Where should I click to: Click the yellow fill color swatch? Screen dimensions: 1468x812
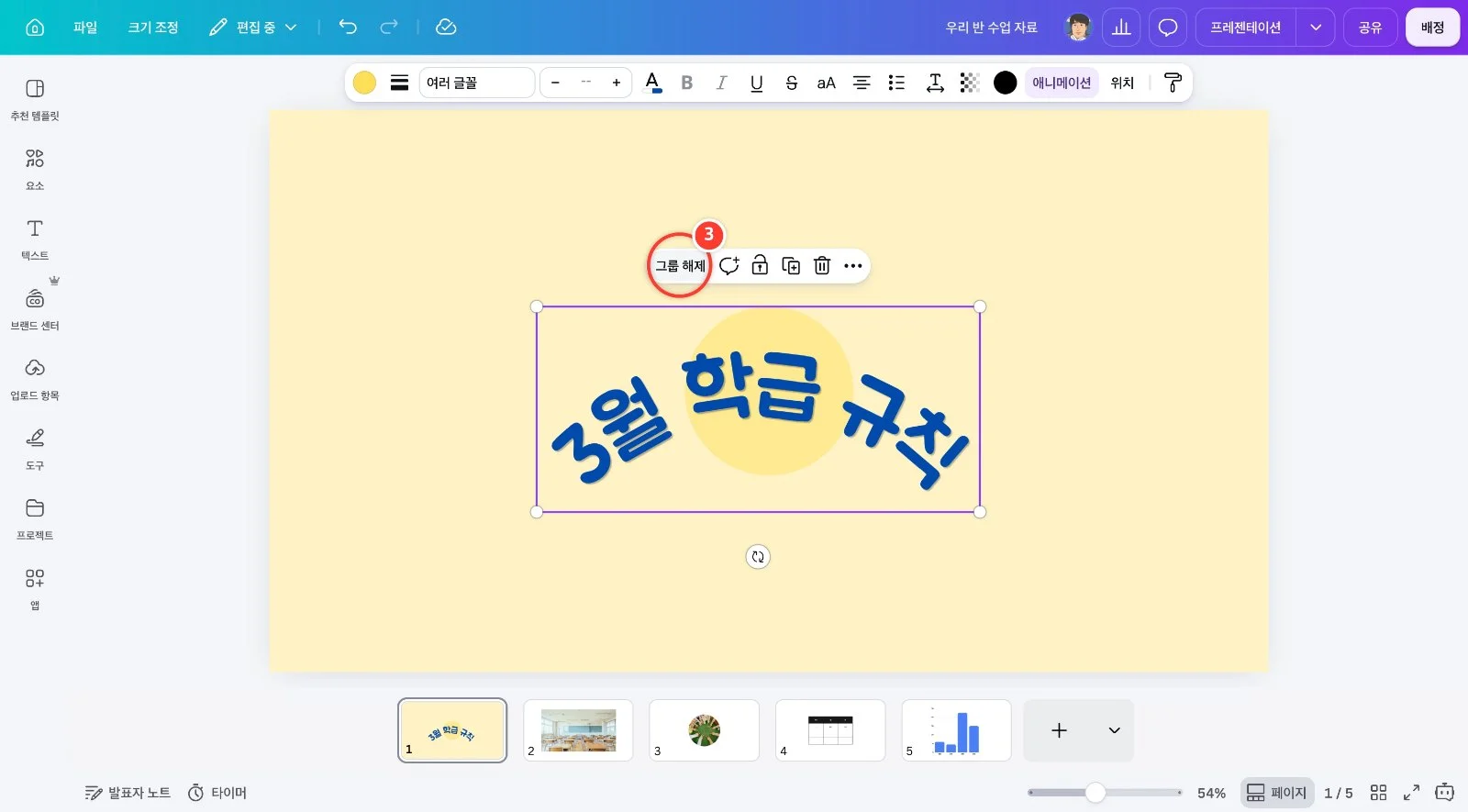[x=364, y=83]
